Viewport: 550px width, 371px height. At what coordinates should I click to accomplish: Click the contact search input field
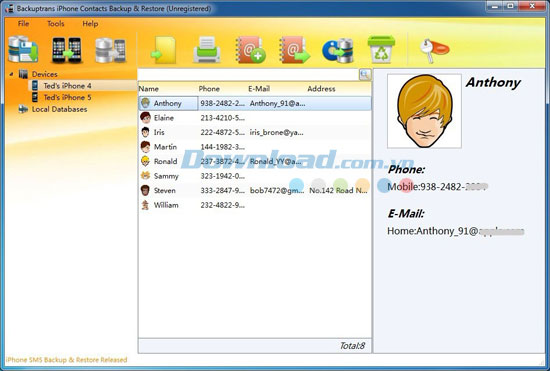pyautogui.click(x=248, y=74)
